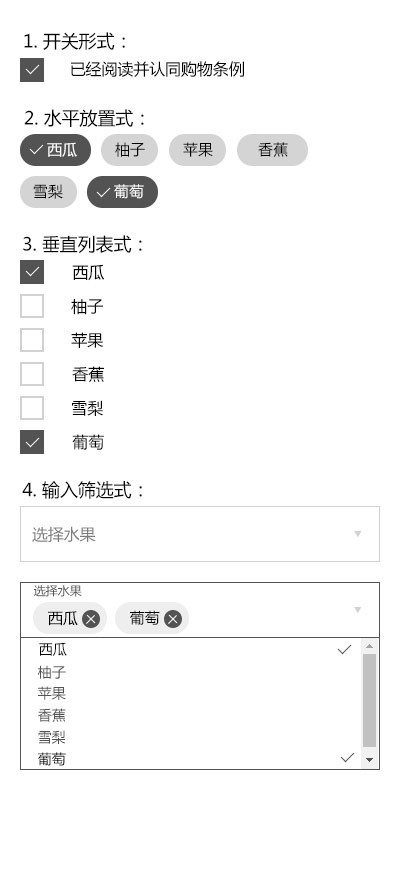Remove the 葡萄 tag via its x icon

pyautogui.click(x=173, y=619)
